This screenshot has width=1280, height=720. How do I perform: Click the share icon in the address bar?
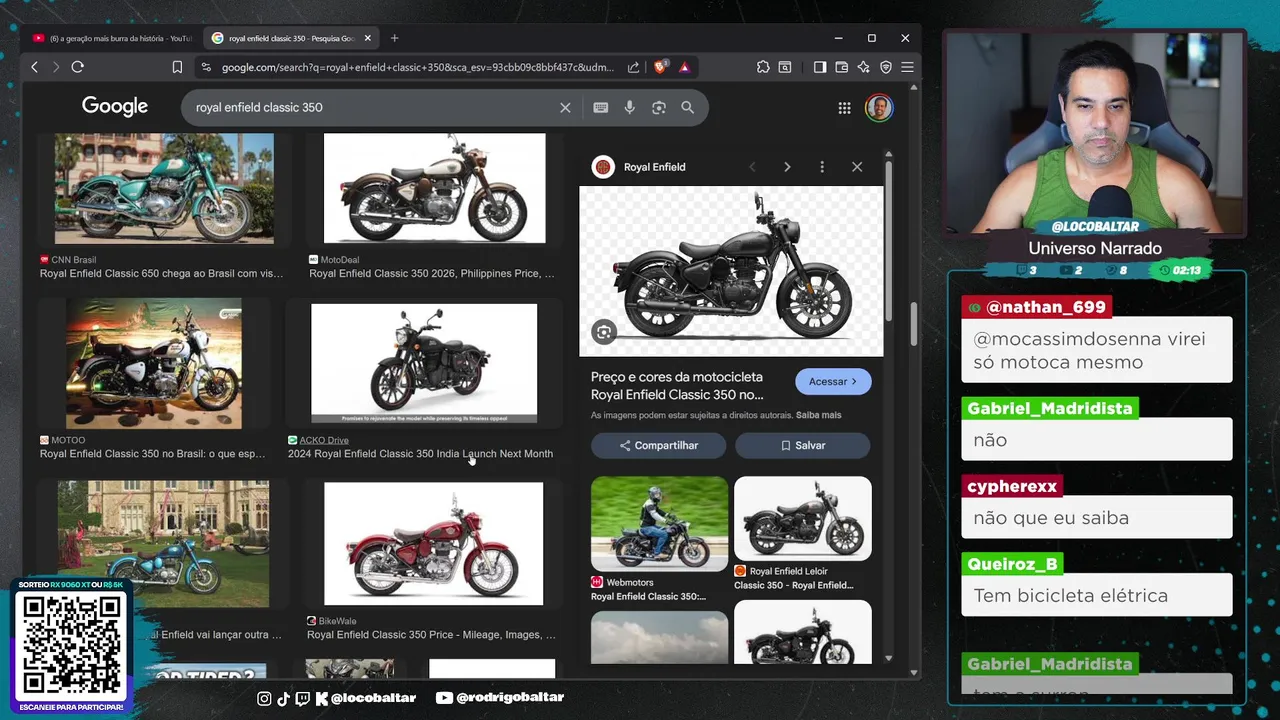(x=633, y=67)
